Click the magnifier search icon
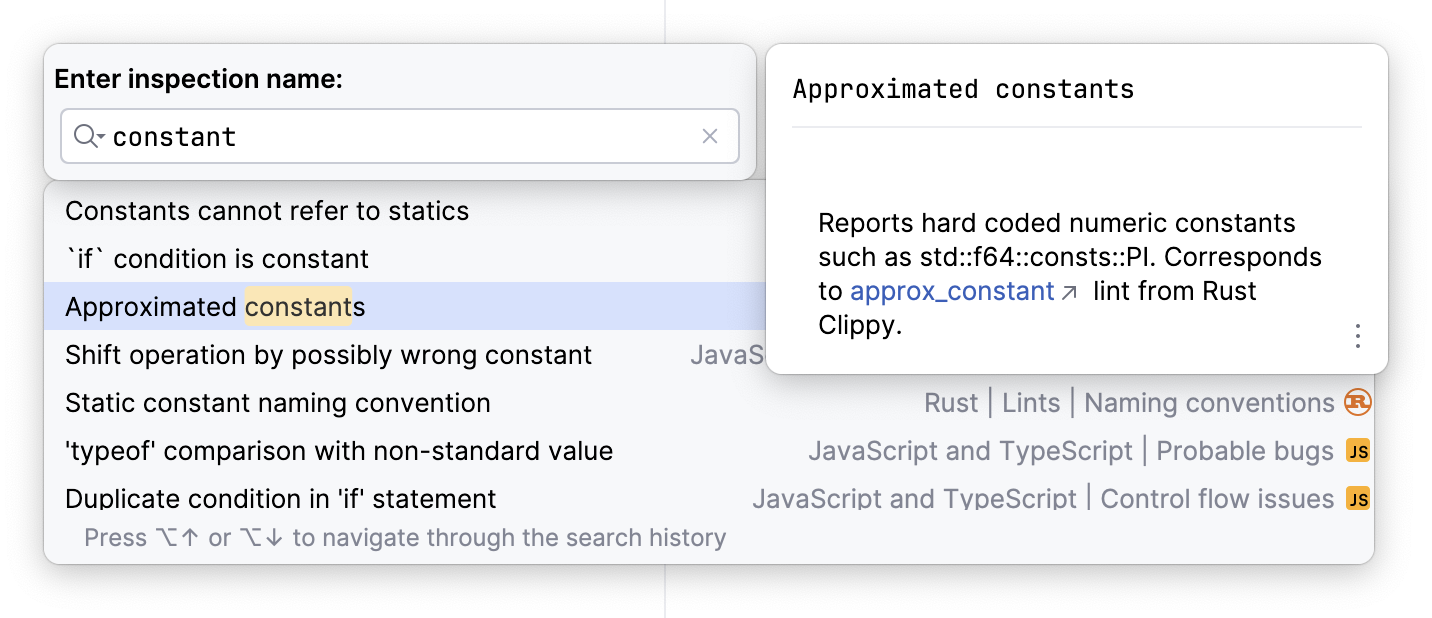Viewport: 1432px width, 618px height. 82,136
